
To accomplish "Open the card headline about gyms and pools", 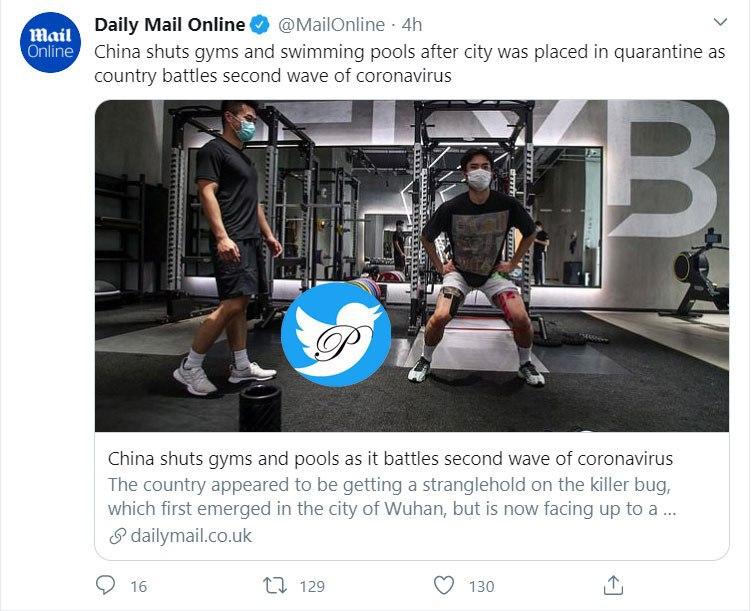I will click(390, 459).
